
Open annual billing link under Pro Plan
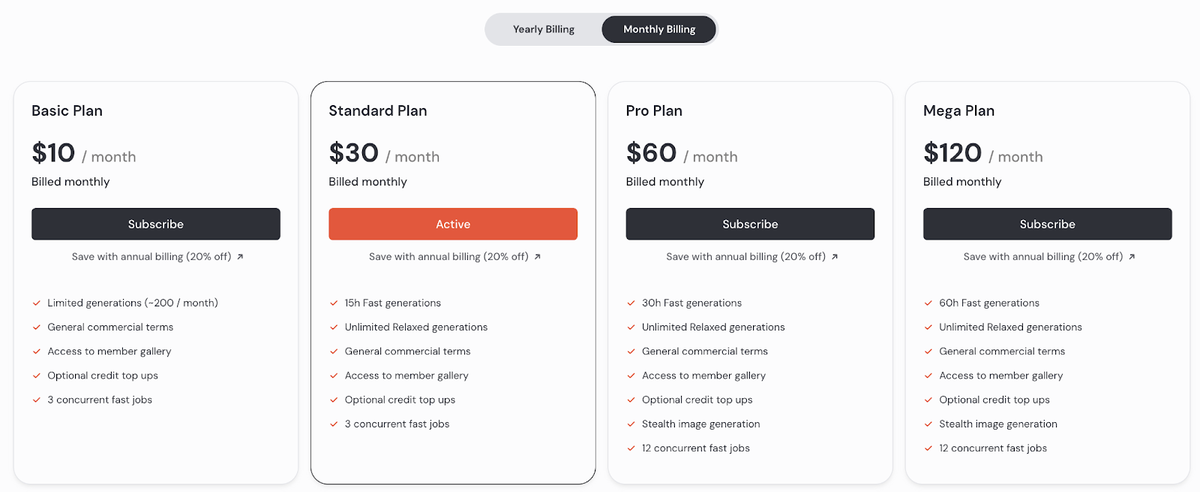click(745, 257)
